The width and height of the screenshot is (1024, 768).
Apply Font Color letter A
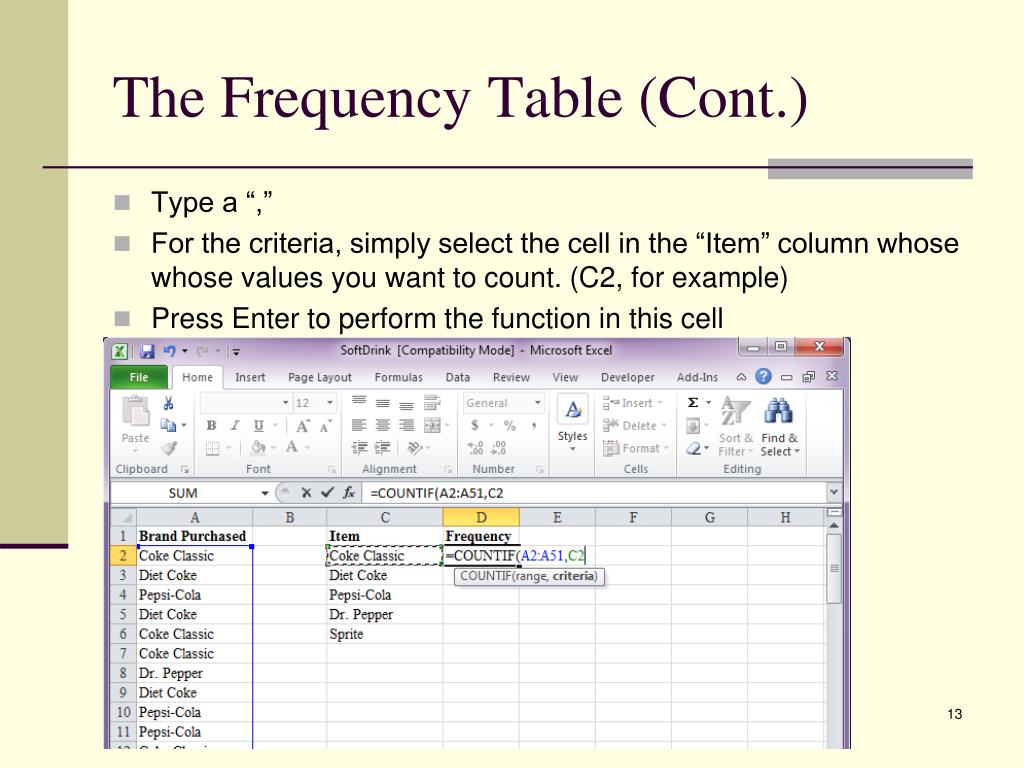(291, 447)
